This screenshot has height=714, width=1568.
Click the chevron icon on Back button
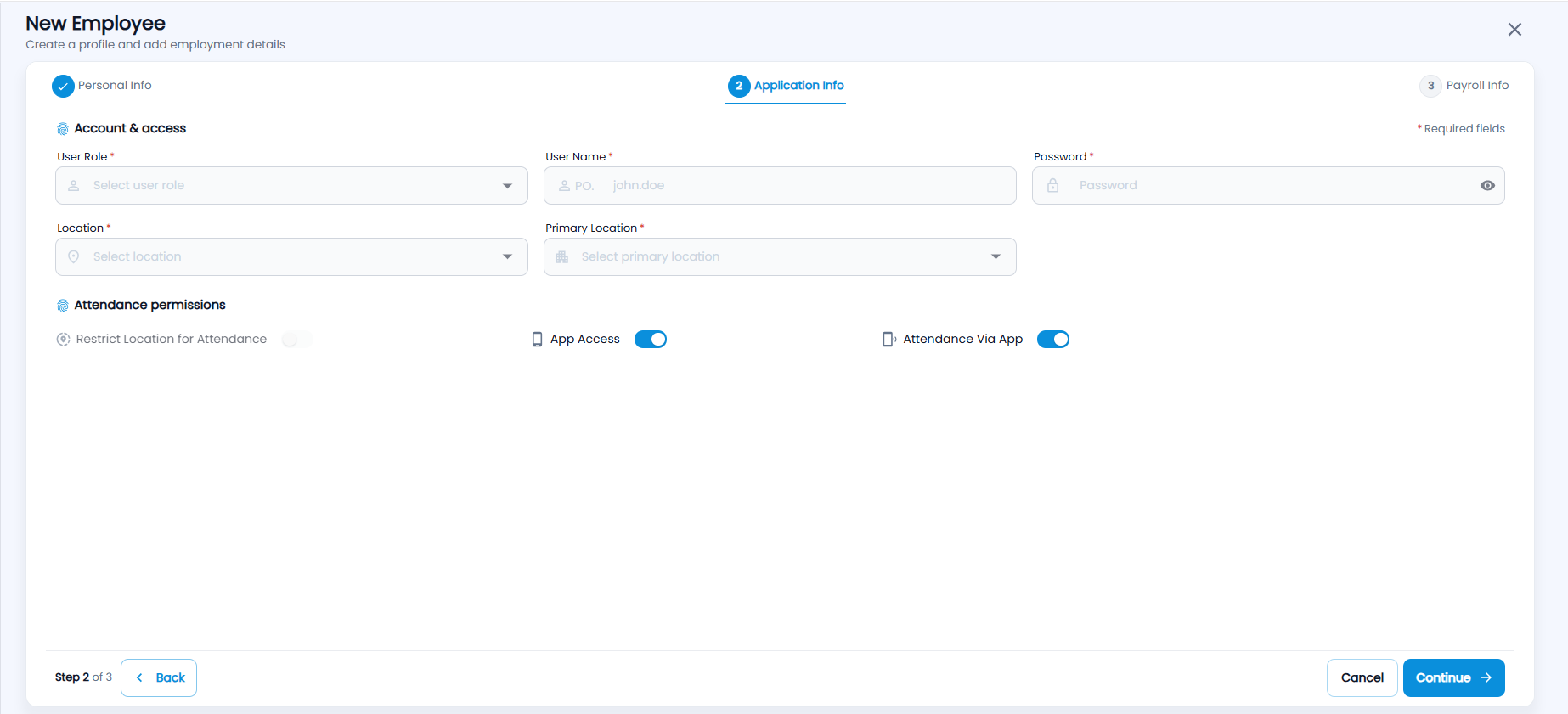coord(139,677)
